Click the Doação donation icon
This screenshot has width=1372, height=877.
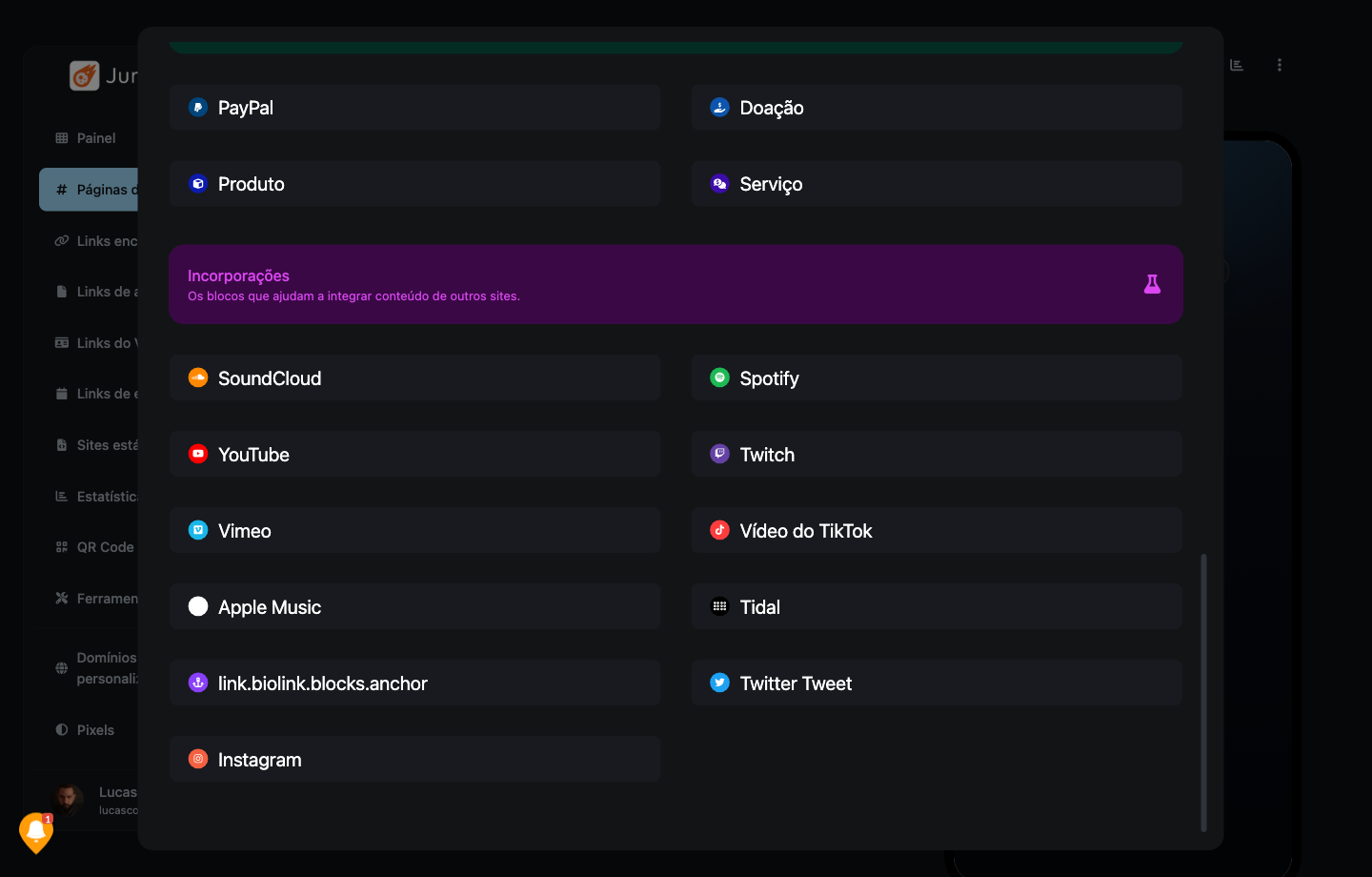[720, 108]
